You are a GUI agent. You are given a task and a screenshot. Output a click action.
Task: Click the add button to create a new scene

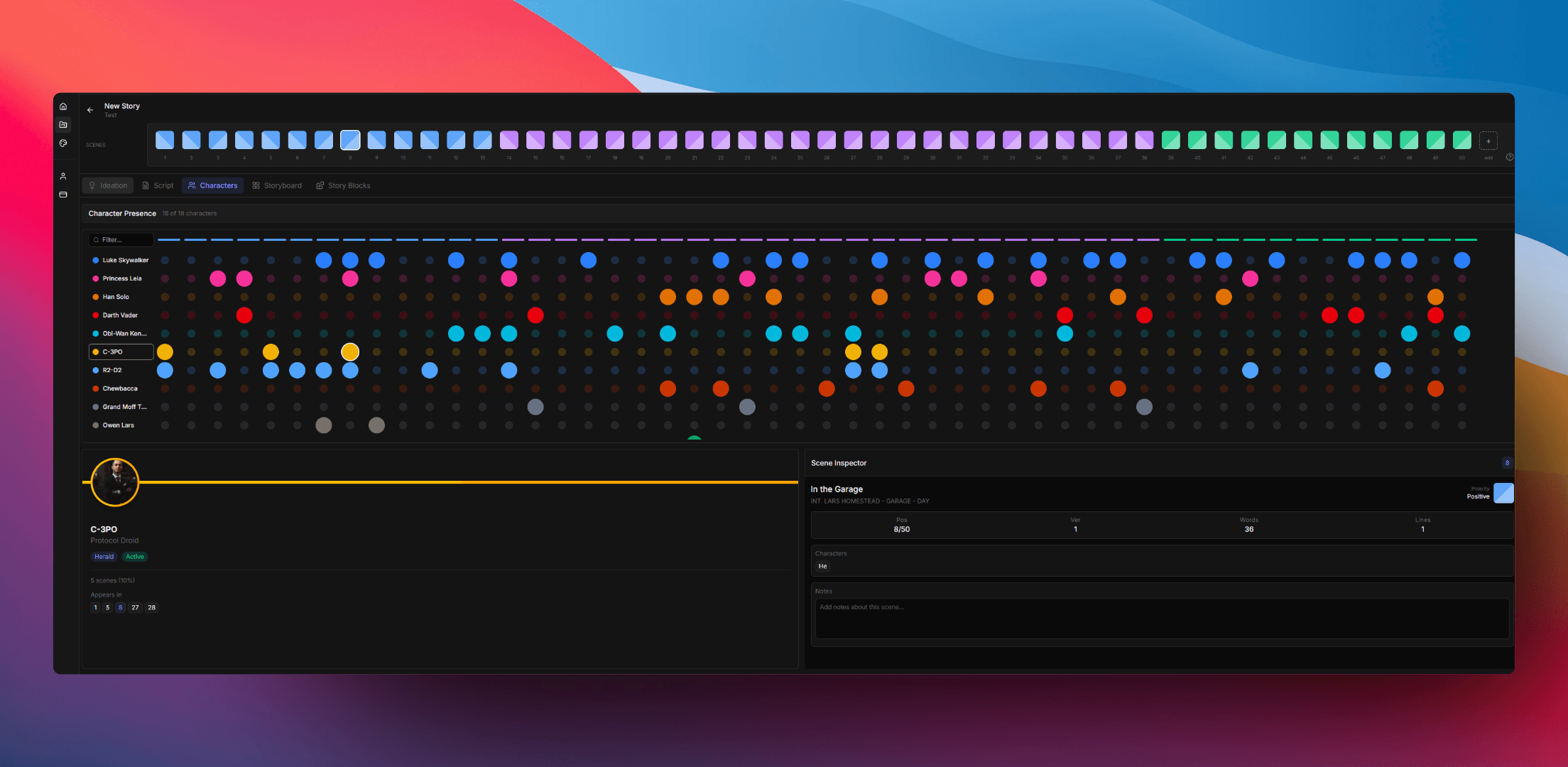1488,141
